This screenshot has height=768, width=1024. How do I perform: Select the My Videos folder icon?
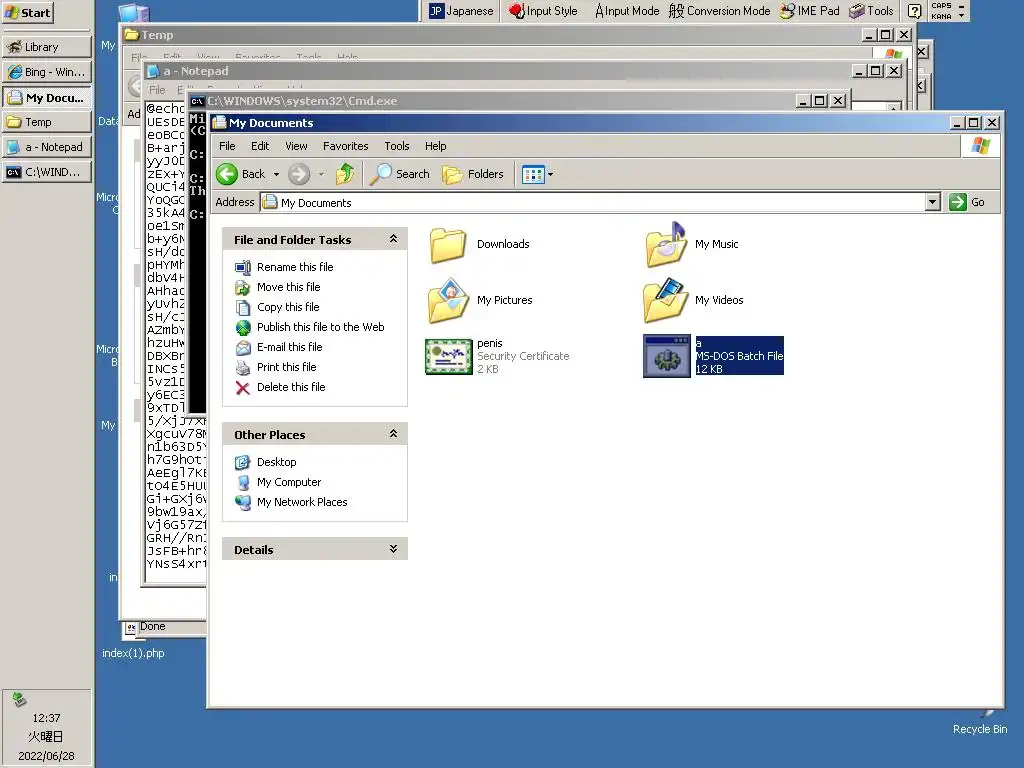[x=666, y=300]
